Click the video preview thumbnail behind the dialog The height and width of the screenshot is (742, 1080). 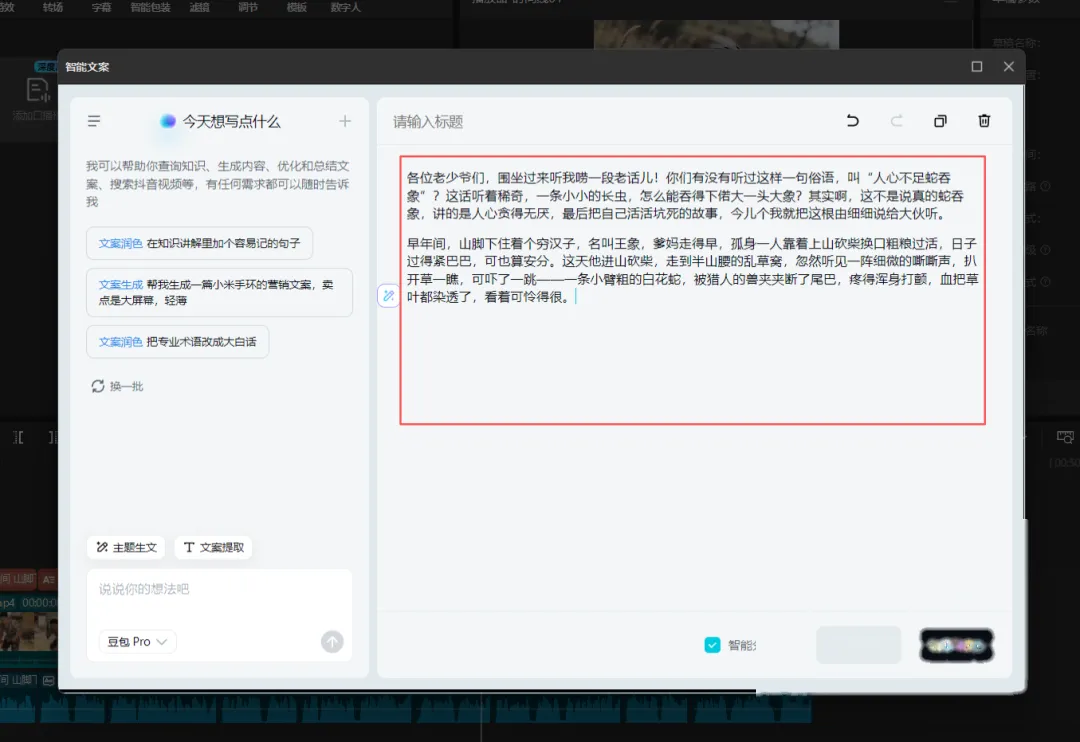tap(716, 34)
